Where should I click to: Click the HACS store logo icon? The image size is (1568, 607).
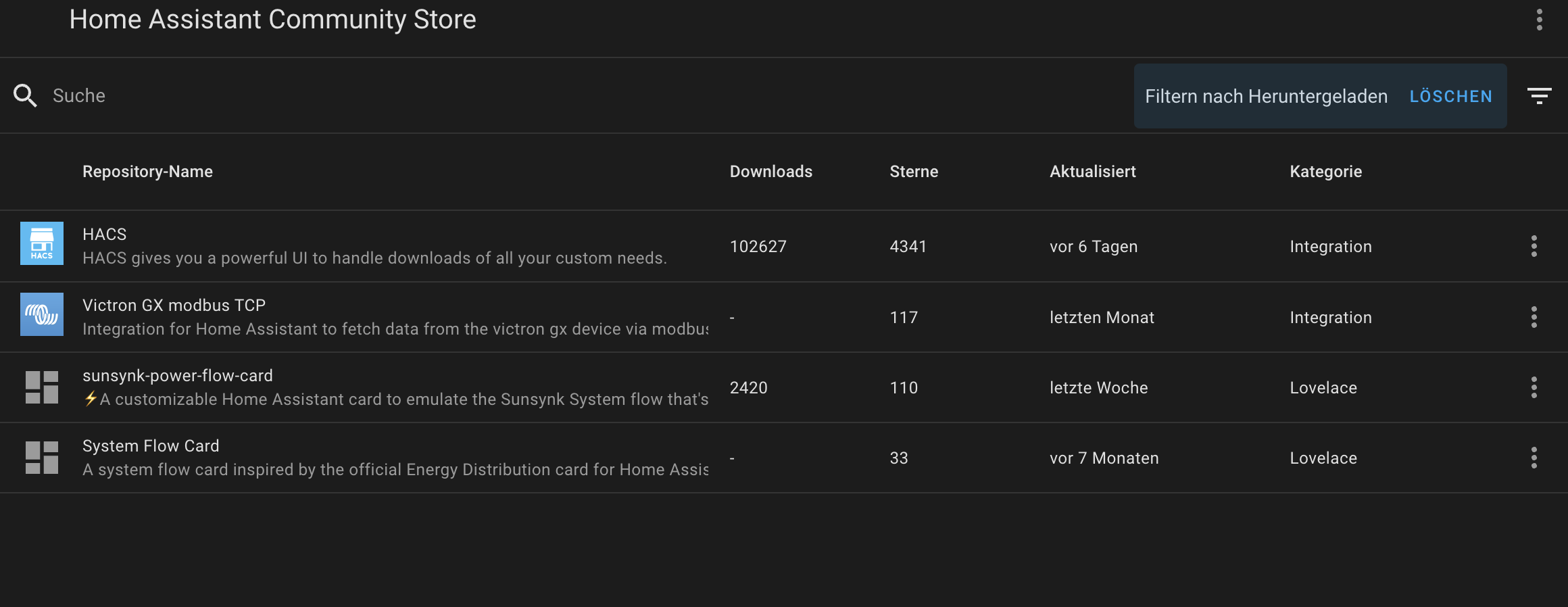(42, 243)
